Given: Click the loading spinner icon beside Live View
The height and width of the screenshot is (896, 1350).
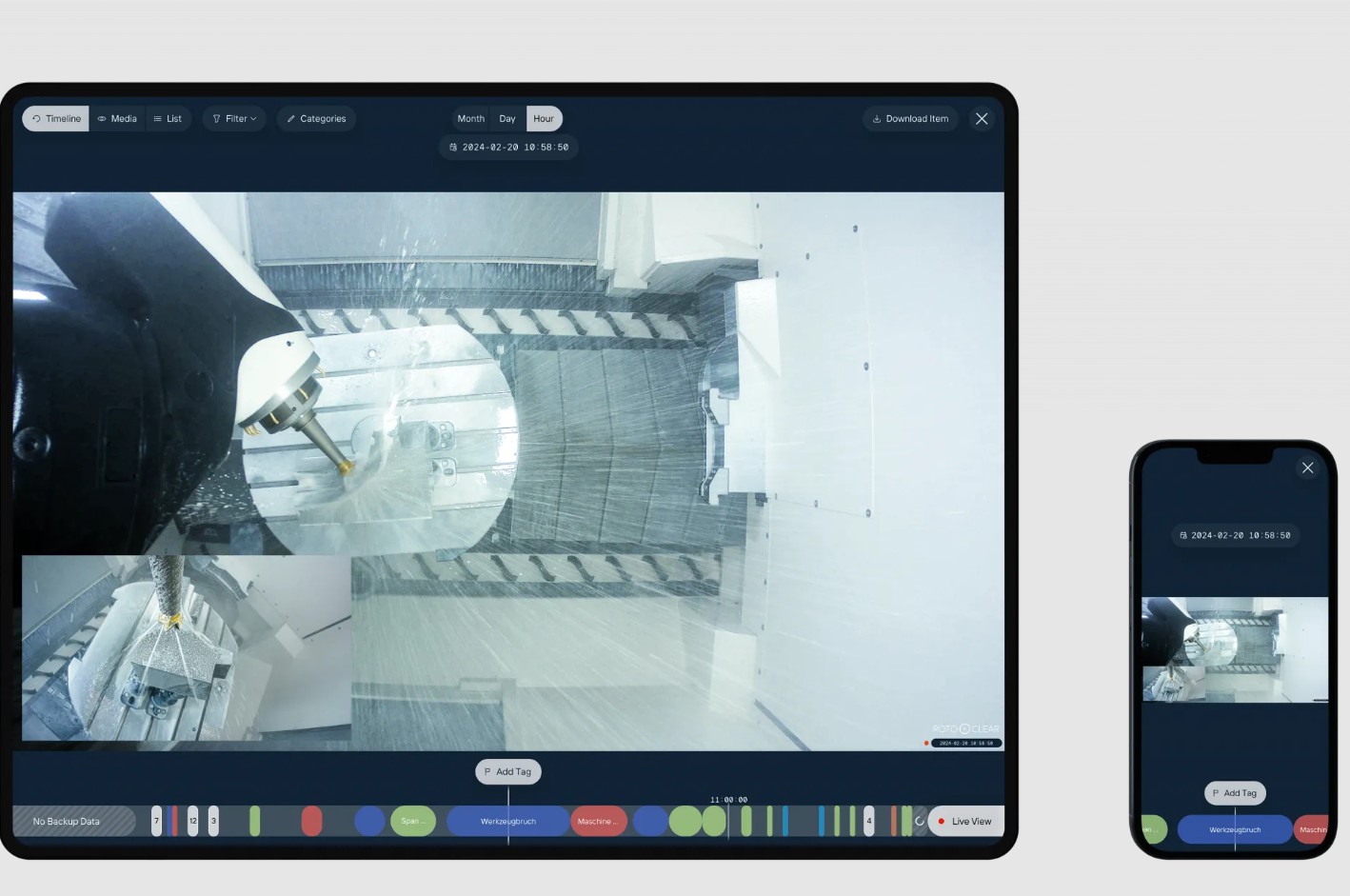Looking at the screenshot, I should [x=919, y=821].
